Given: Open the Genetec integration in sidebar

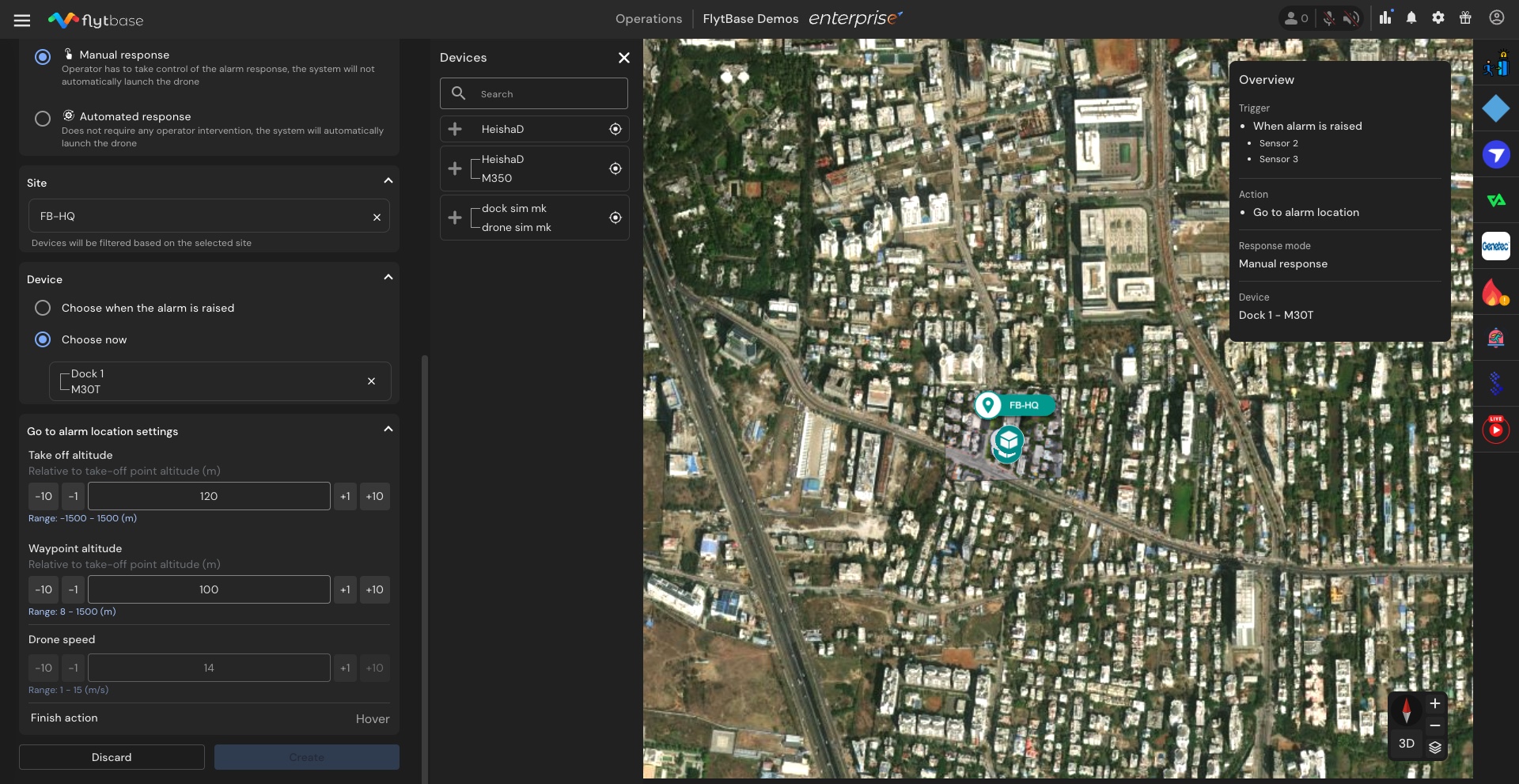Looking at the screenshot, I should click(1495, 246).
